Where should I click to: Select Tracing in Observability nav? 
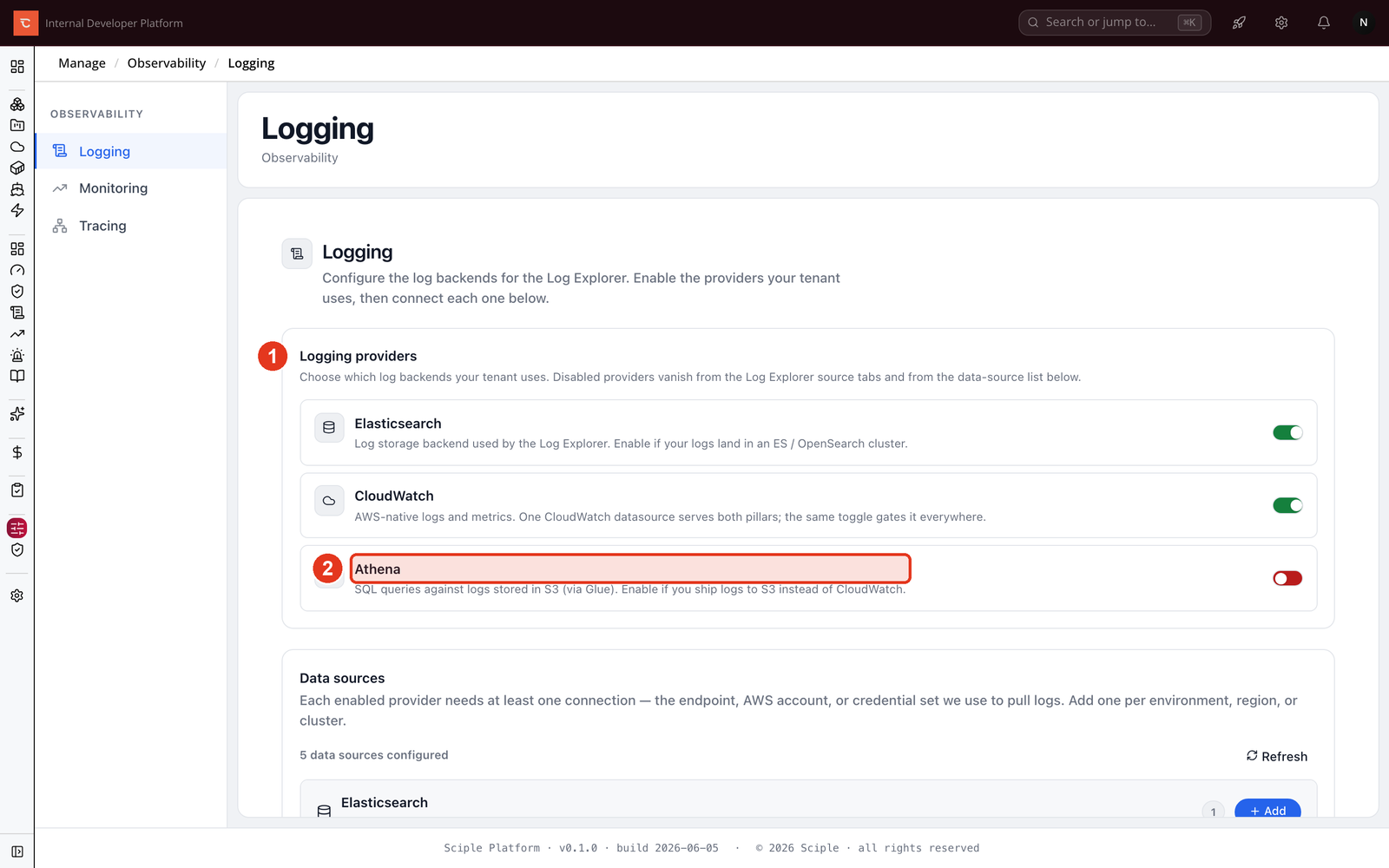tap(131, 226)
